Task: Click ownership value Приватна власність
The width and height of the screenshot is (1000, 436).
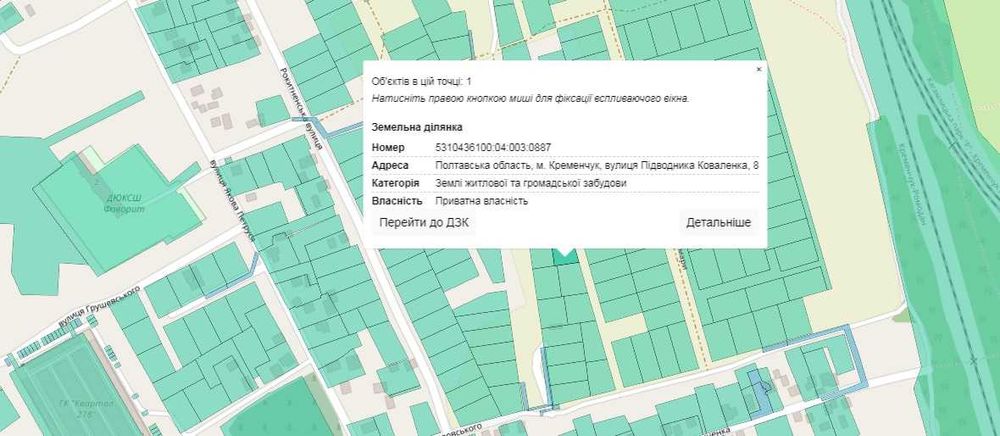Action: tap(482, 201)
